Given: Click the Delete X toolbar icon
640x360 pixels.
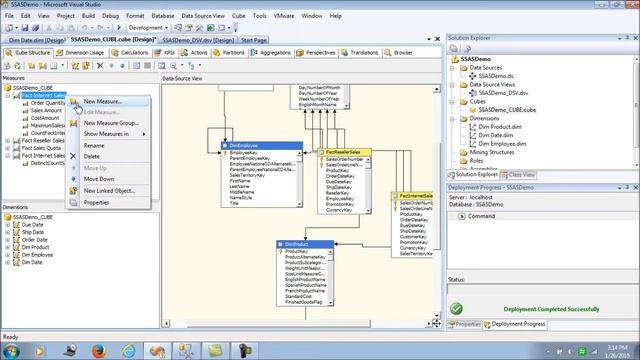Looking at the screenshot, I should pyautogui.click(x=100, y=65).
